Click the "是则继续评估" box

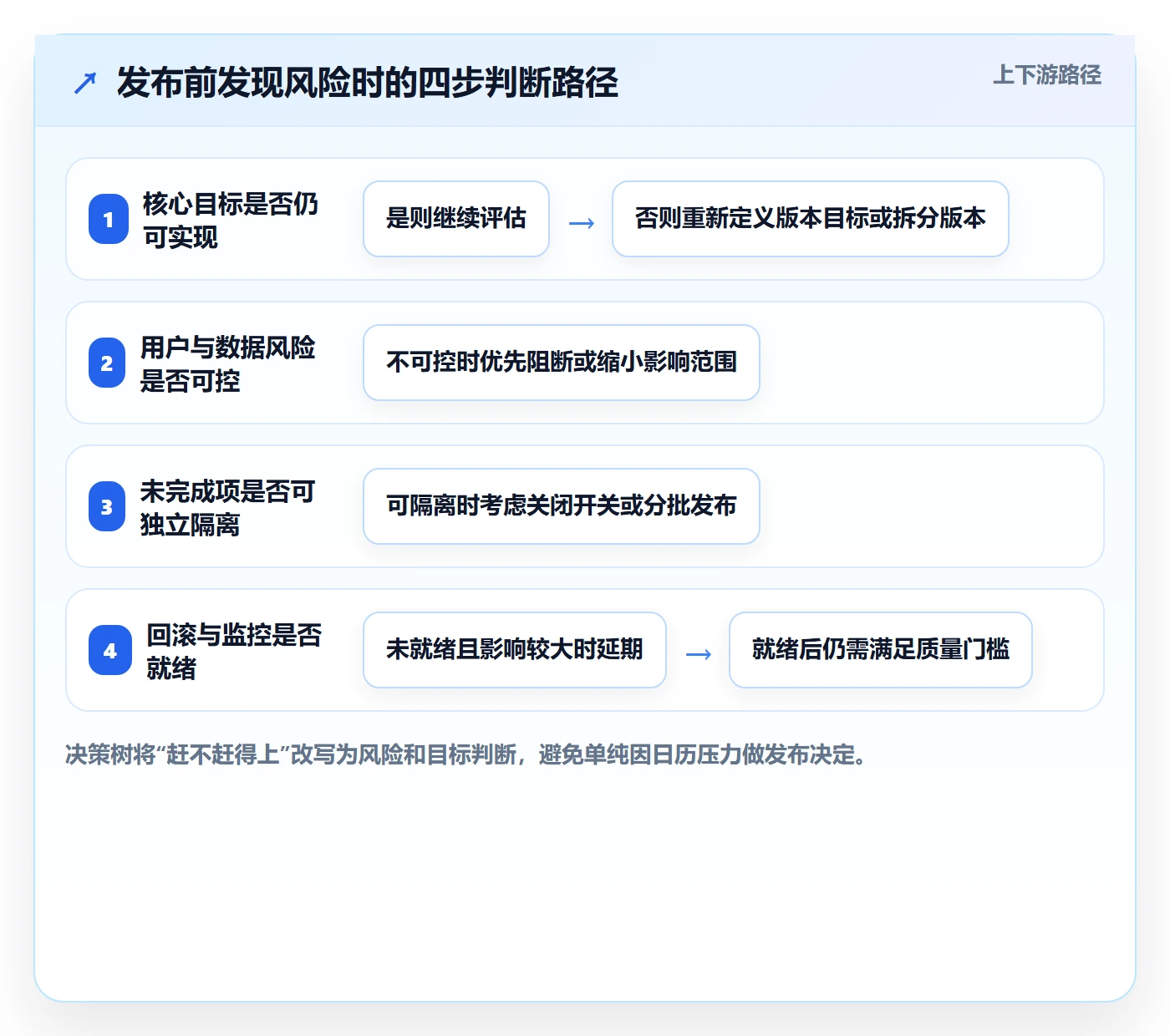456,219
